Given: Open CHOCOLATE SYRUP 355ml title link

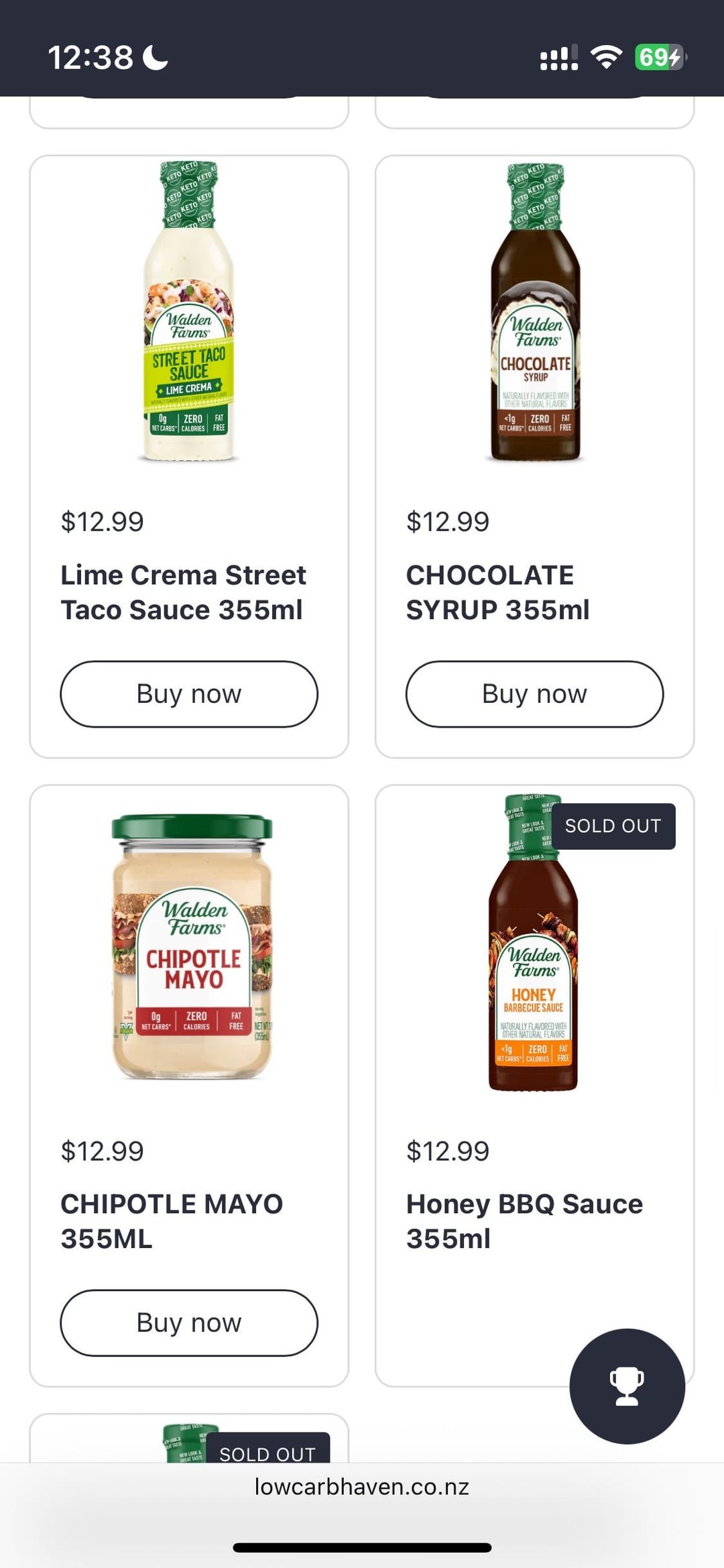Looking at the screenshot, I should coord(497,592).
